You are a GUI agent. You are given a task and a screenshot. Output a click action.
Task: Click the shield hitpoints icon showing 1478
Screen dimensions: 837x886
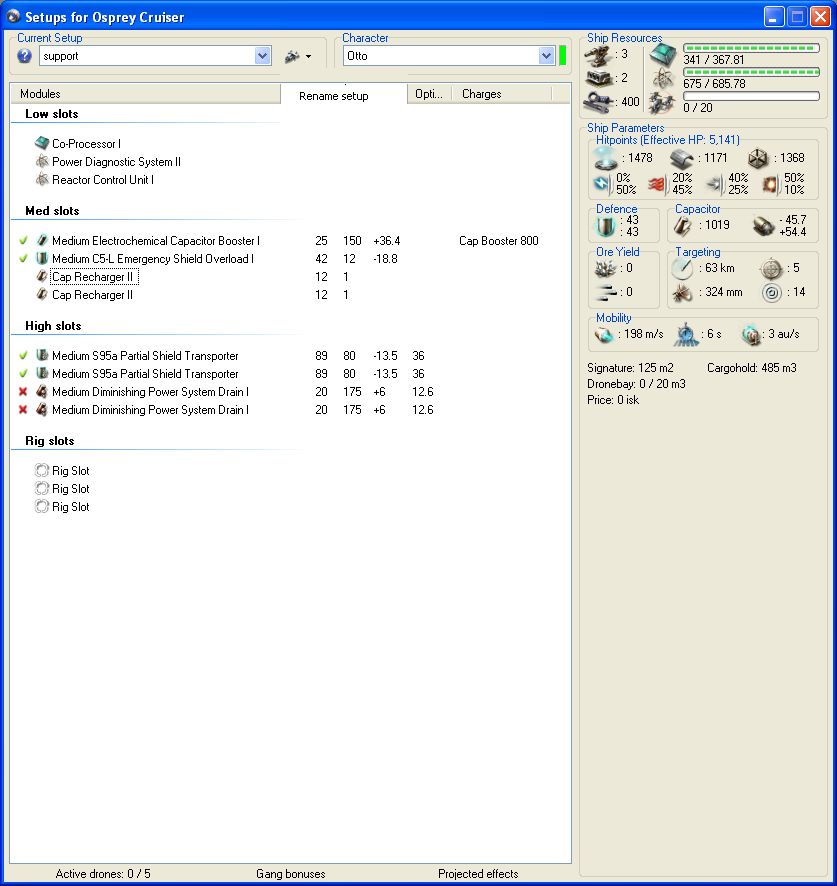click(606, 159)
